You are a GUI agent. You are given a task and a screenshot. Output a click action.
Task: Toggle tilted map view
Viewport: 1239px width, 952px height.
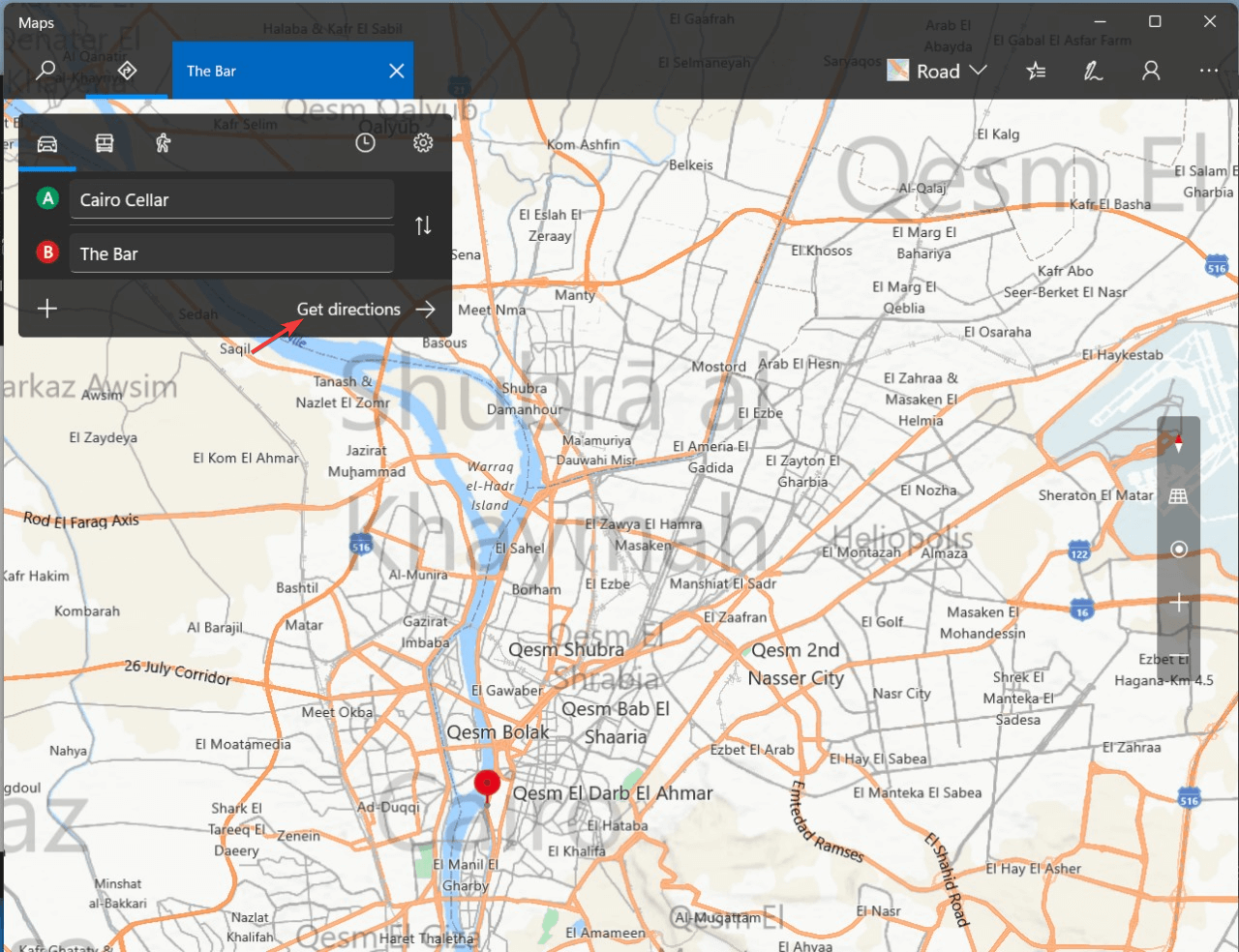[x=1178, y=496]
